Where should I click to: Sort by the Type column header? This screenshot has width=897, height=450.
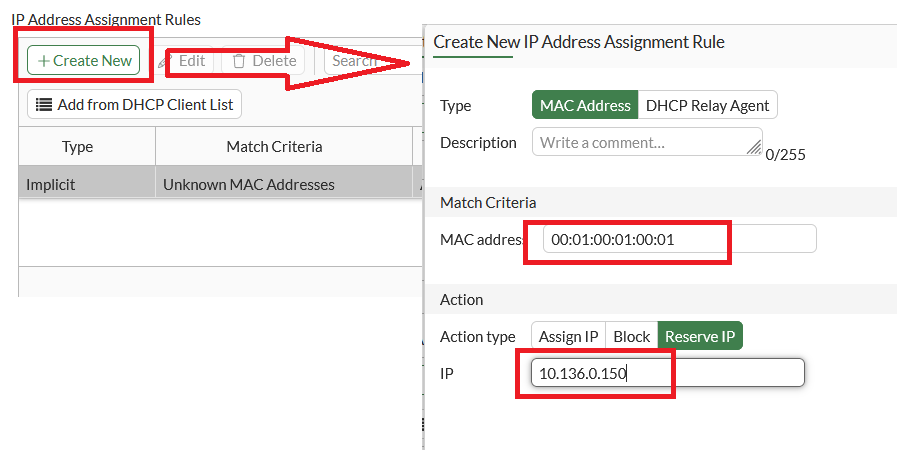pos(77,147)
